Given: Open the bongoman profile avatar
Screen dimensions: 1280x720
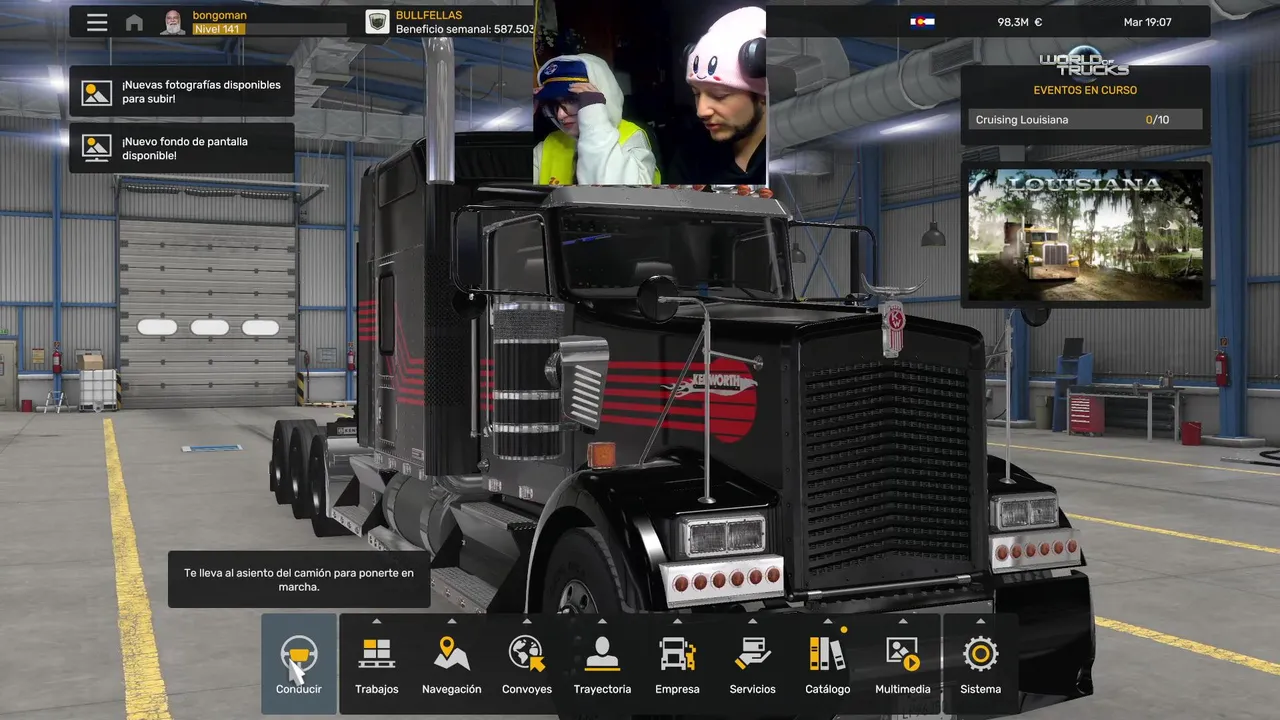Looking at the screenshot, I should (x=173, y=22).
